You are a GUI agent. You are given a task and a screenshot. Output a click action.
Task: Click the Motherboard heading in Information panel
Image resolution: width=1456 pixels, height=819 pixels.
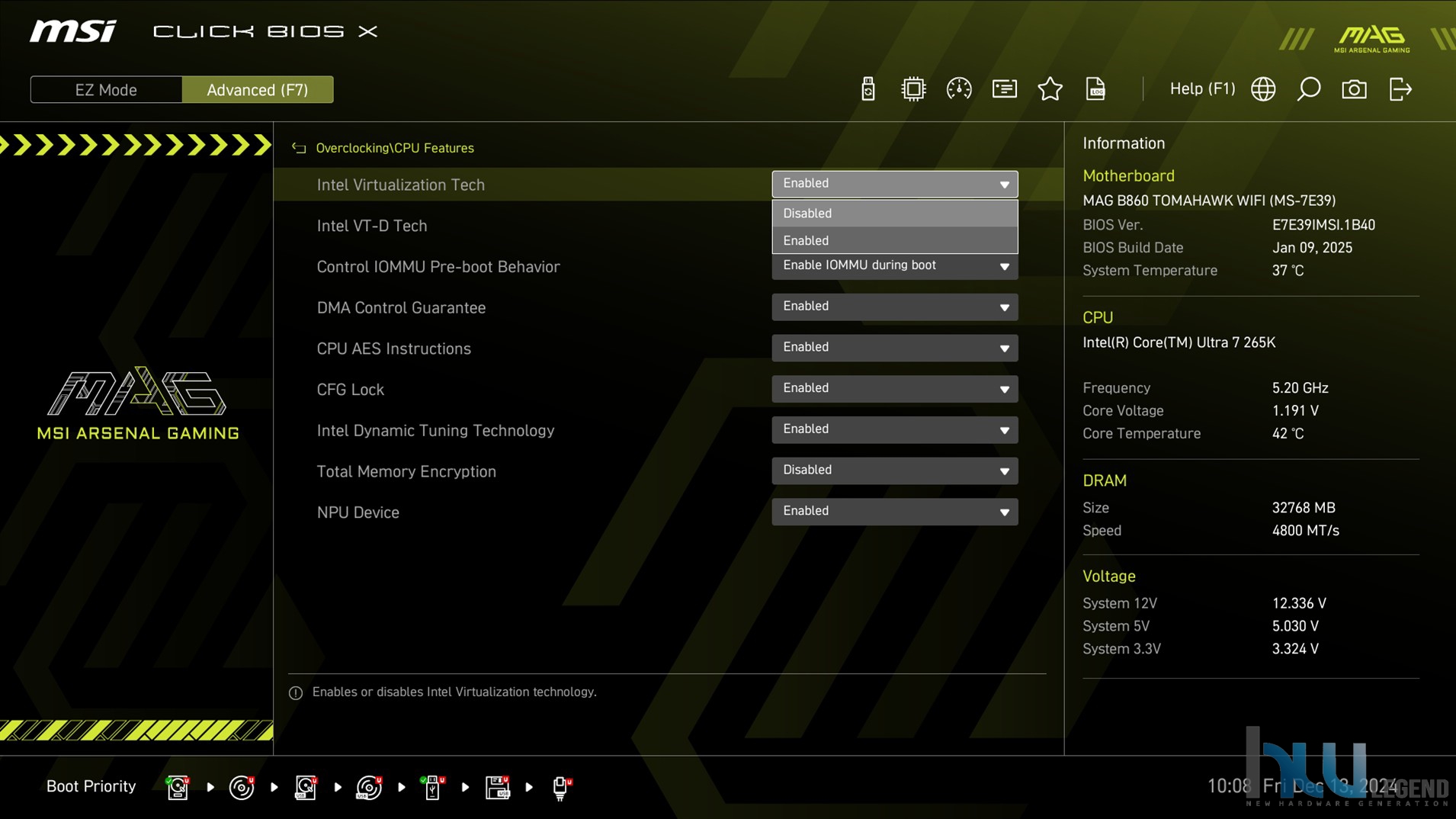(x=1128, y=176)
